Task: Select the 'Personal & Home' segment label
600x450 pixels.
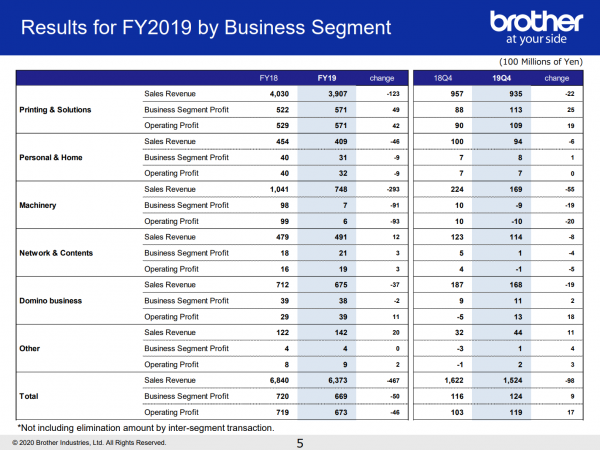Action: point(51,158)
